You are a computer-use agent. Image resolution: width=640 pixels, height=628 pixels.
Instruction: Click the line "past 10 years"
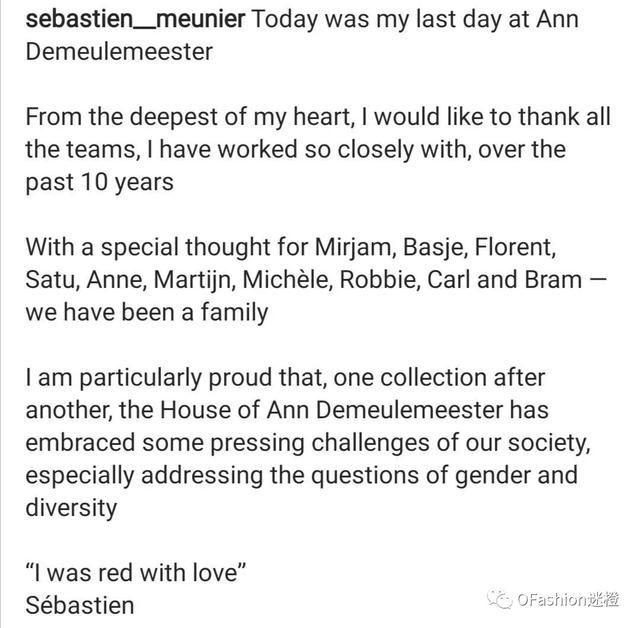pos(100,183)
